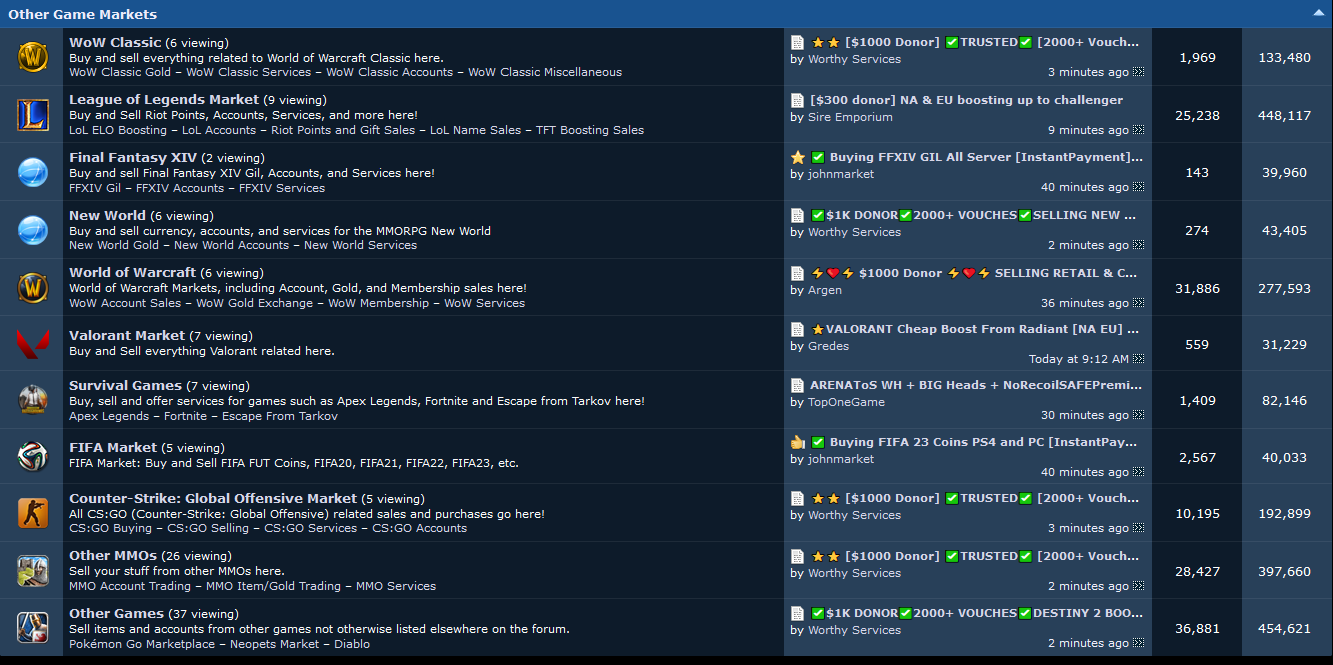Image resolution: width=1333 pixels, height=665 pixels.
Task: Click the League of Legends forum icon
Action: tap(33, 115)
